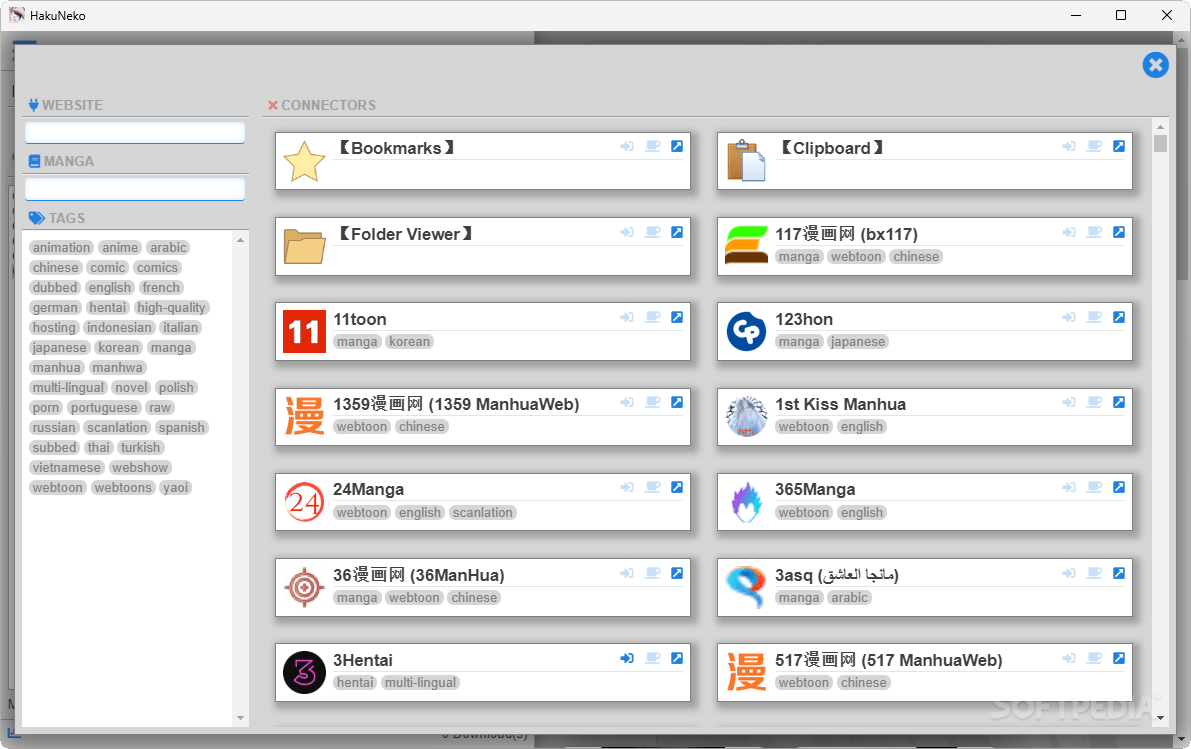1191x749 pixels.
Task: Open external link icon for Bookmarks
Action: 677,146
